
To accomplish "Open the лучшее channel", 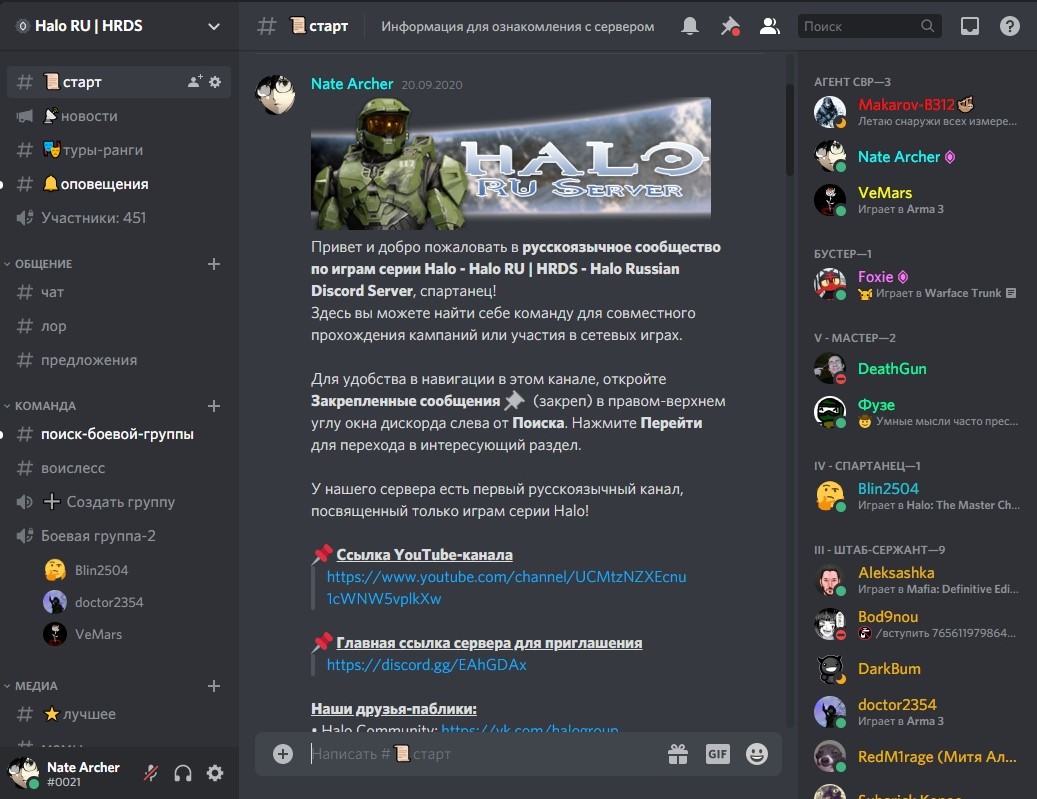I will pyautogui.click(x=119, y=714).
